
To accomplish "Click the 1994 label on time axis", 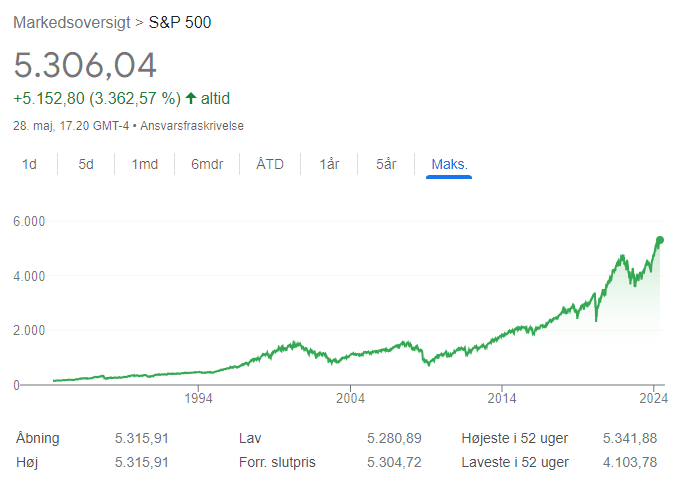I will pyautogui.click(x=198, y=398).
